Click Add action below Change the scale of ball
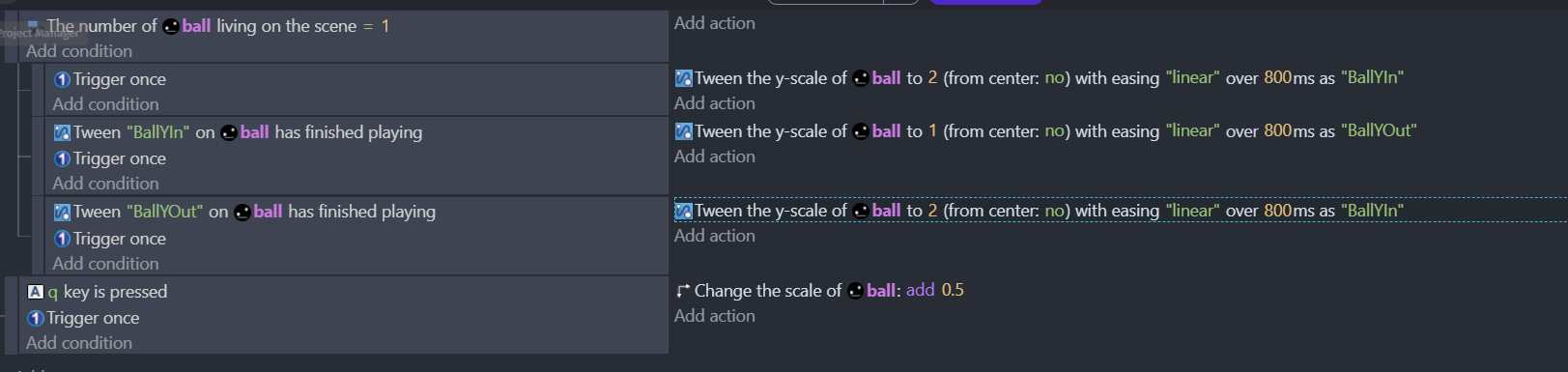 (715, 316)
